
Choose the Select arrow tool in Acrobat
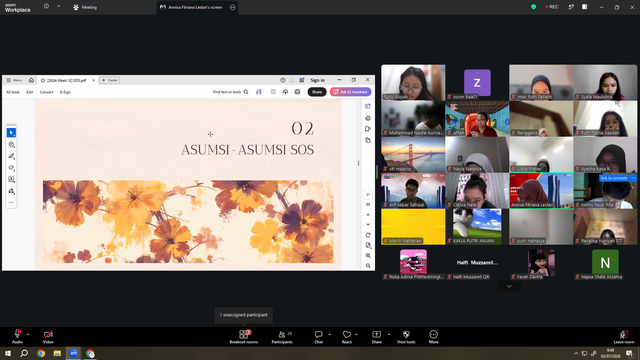(x=11, y=133)
